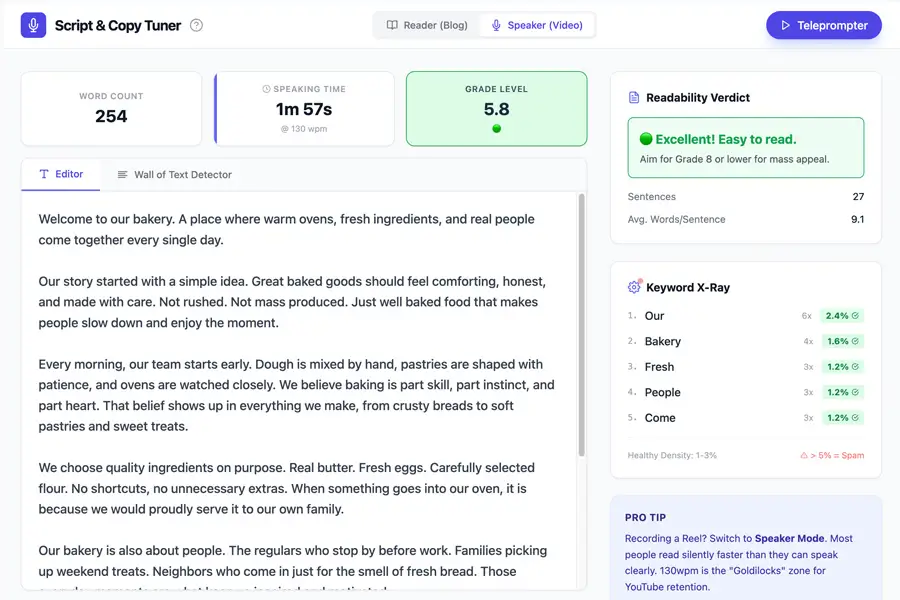Switch to Reader (Blog) mode
Screen dimensions: 900x600
point(427,25)
